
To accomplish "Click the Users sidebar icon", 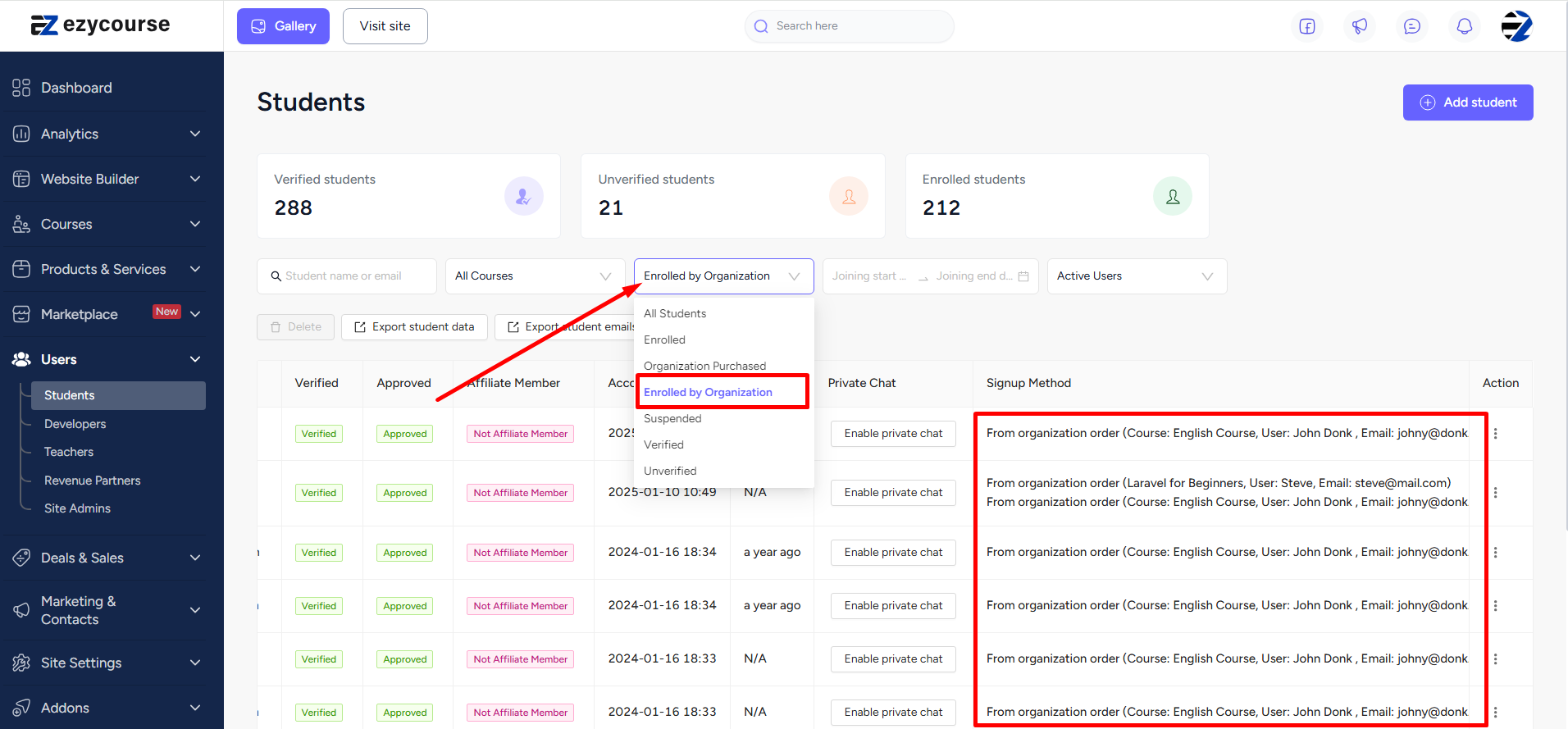I will click(21, 359).
